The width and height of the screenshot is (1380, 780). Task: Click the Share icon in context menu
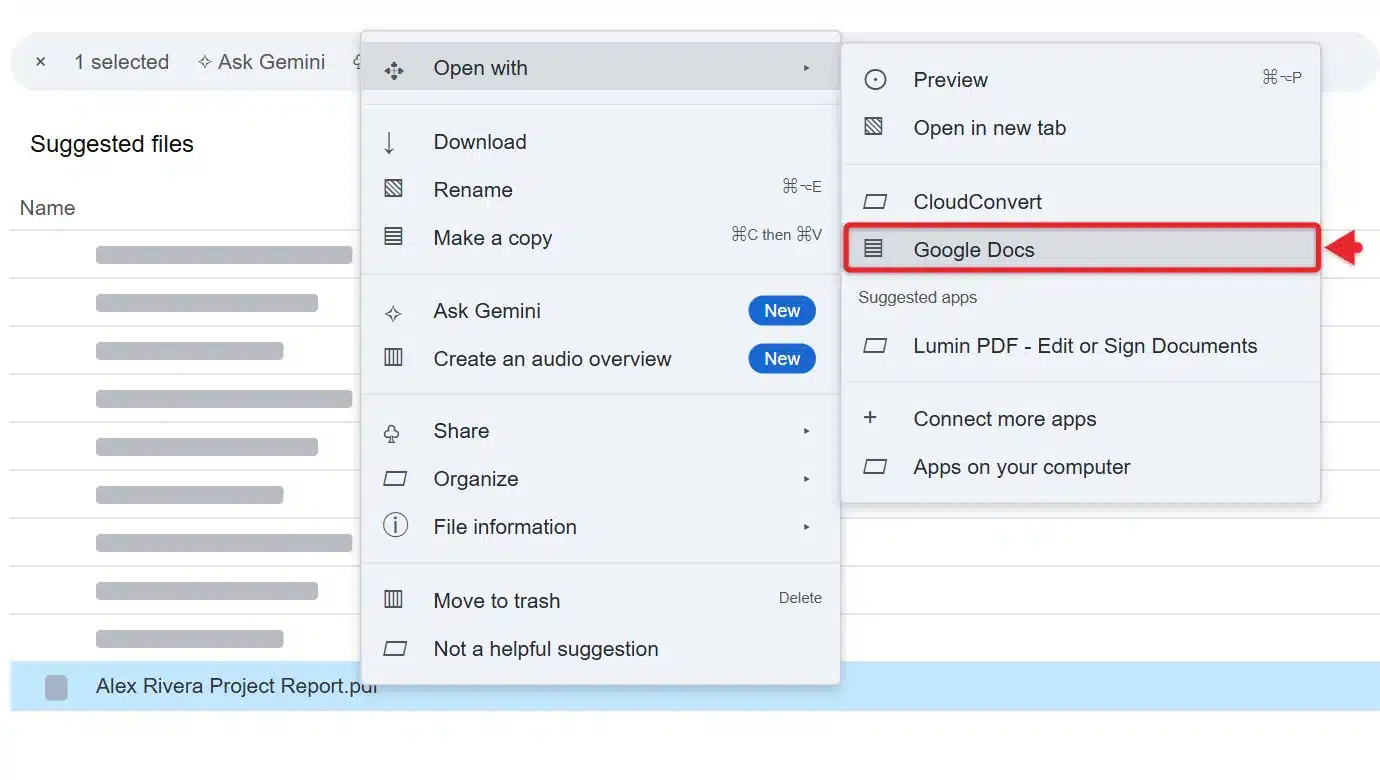[x=392, y=433]
